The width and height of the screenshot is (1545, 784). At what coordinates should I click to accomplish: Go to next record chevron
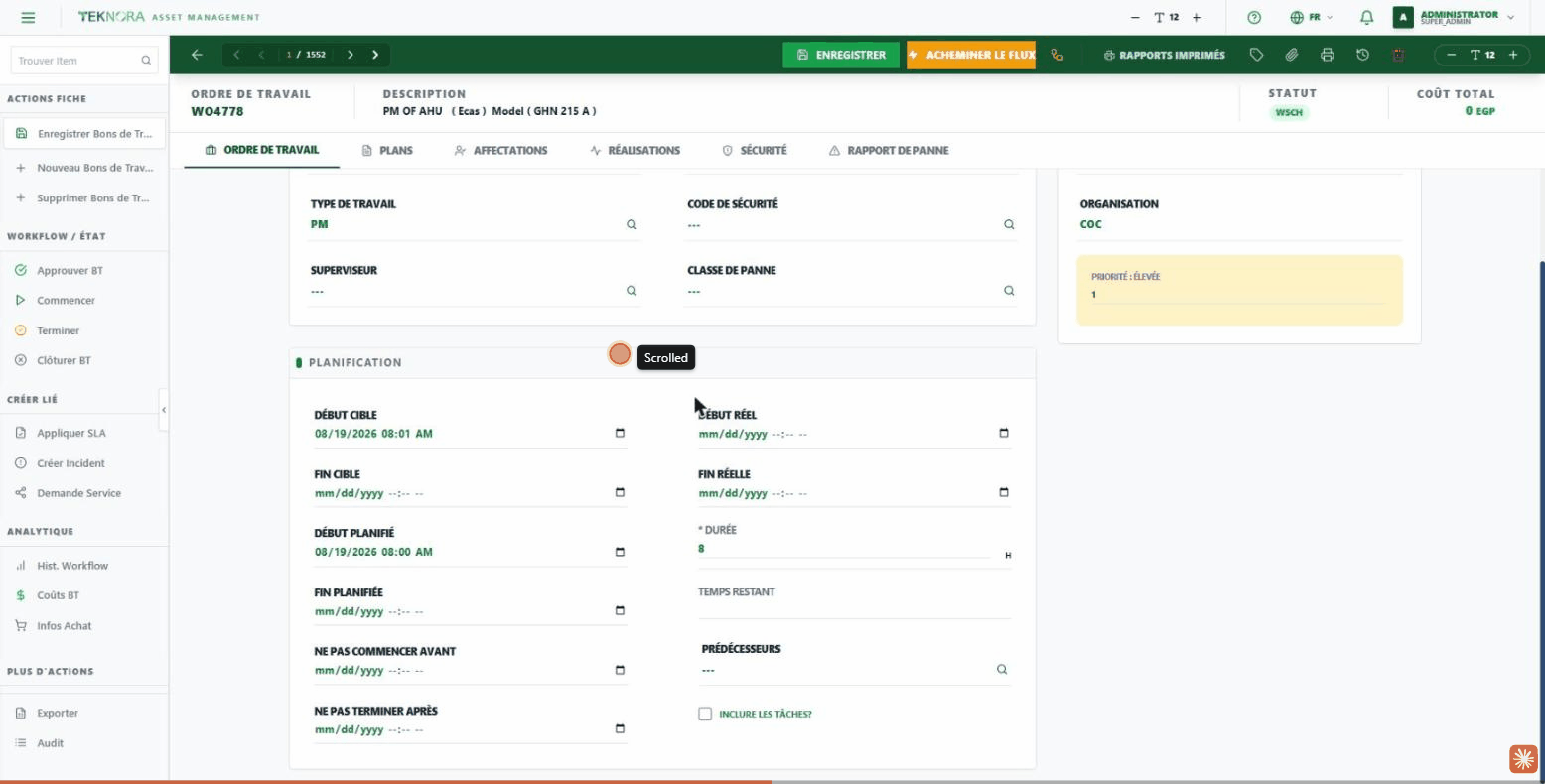351,55
